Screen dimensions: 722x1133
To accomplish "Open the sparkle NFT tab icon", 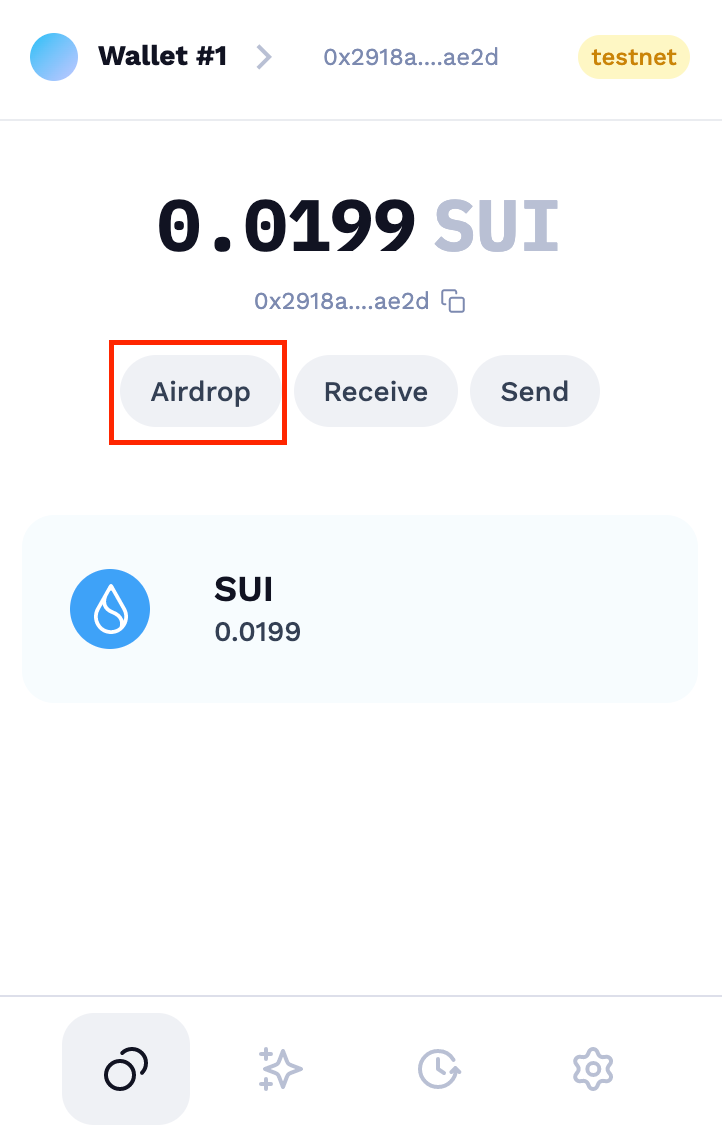I will pos(280,1068).
